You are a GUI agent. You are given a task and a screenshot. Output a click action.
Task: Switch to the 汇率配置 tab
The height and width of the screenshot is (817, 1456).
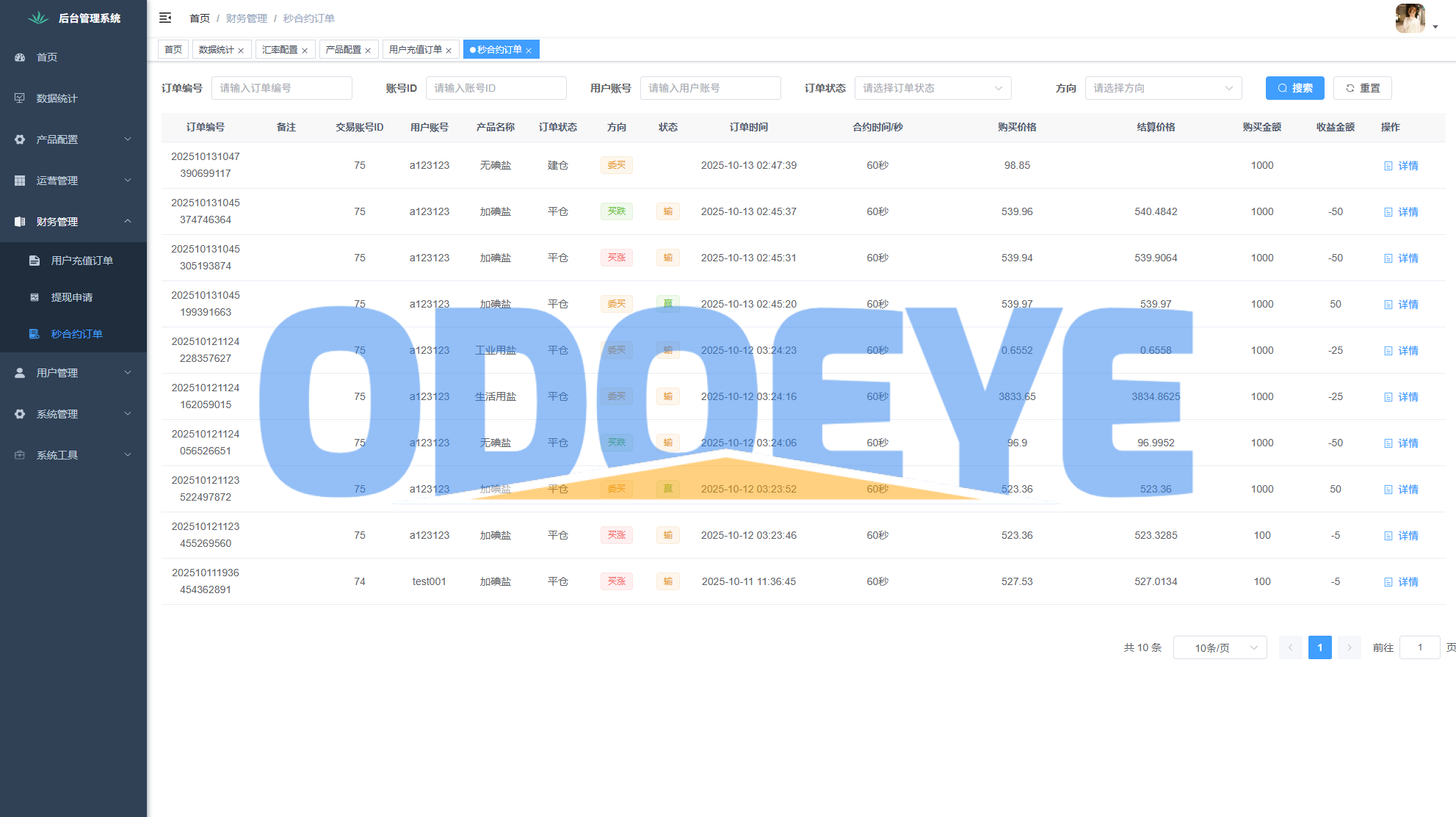coord(280,50)
